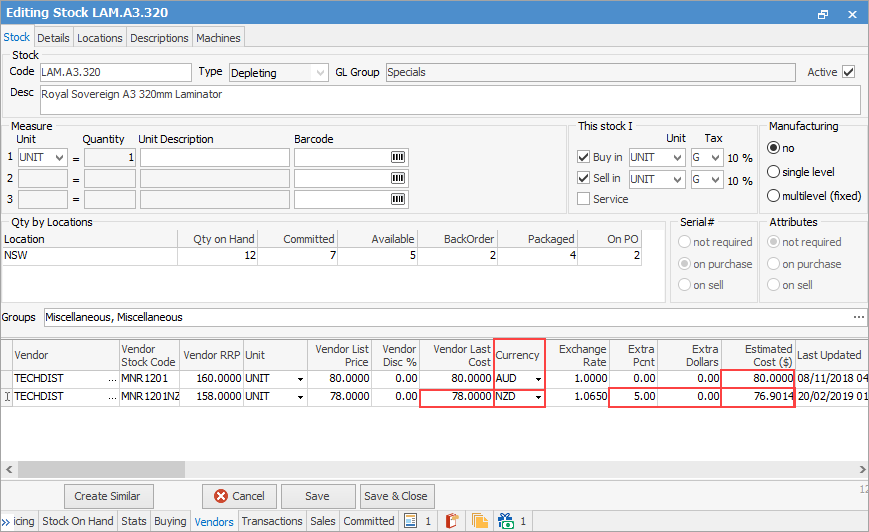
Task: Switch to the Descriptions tab
Action: point(159,38)
